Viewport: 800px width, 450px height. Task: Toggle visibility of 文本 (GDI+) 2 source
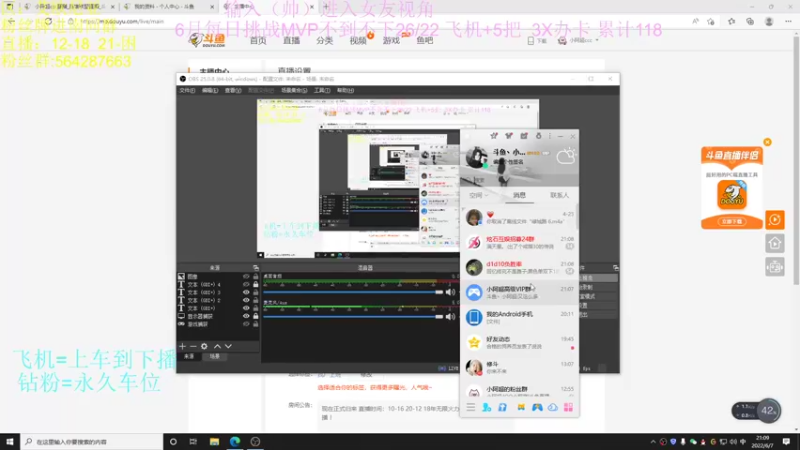(246, 300)
